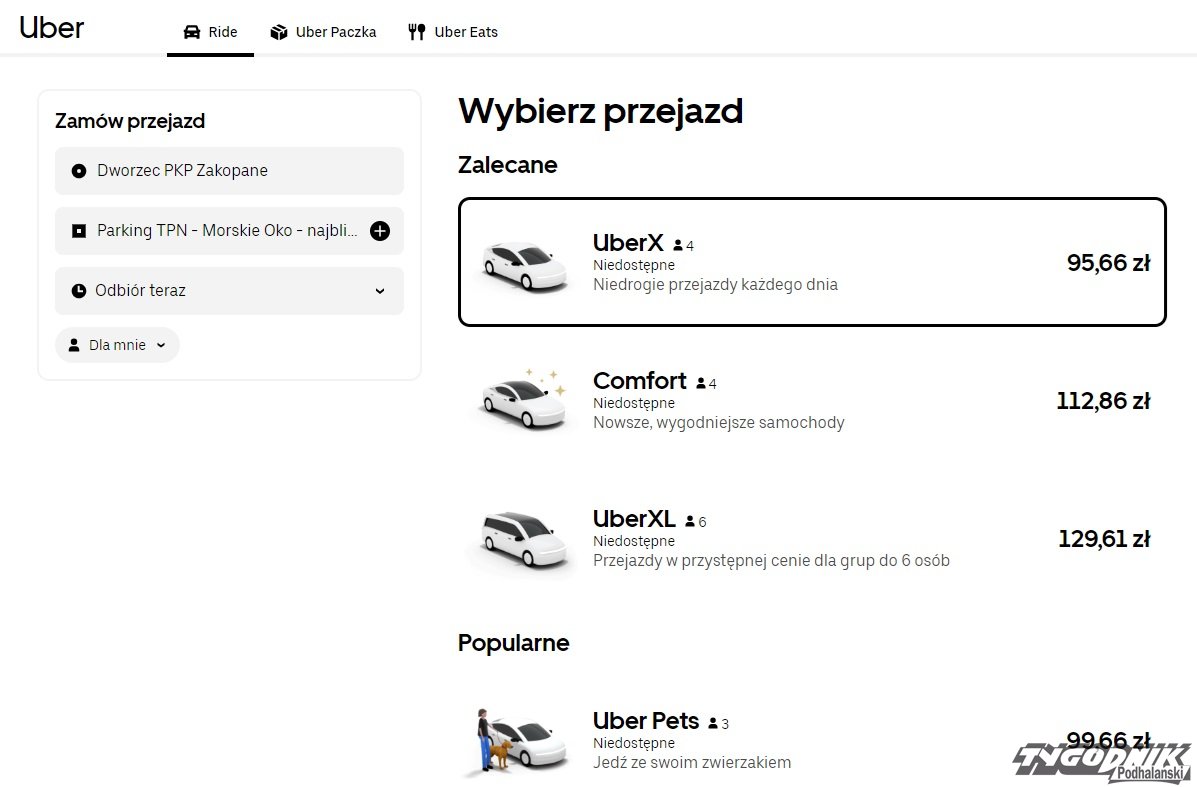This screenshot has height=787, width=1197.
Task: Edit the Parking TPN destination field
Action: (x=226, y=231)
